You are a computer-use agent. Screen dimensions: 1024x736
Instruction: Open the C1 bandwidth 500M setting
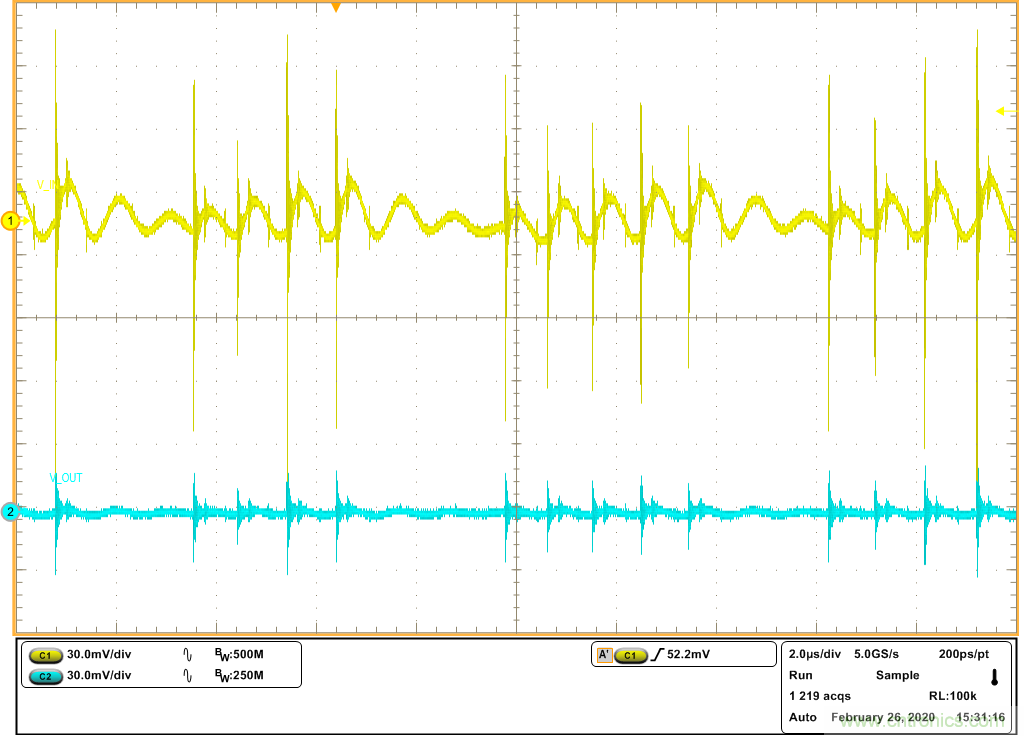pos(239,655)
